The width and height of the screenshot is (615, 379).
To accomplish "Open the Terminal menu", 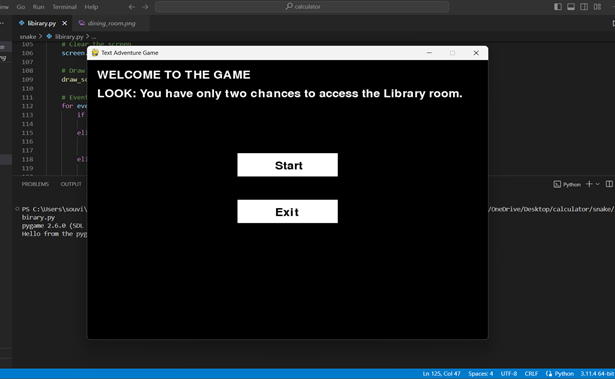I will pos(64,7).
